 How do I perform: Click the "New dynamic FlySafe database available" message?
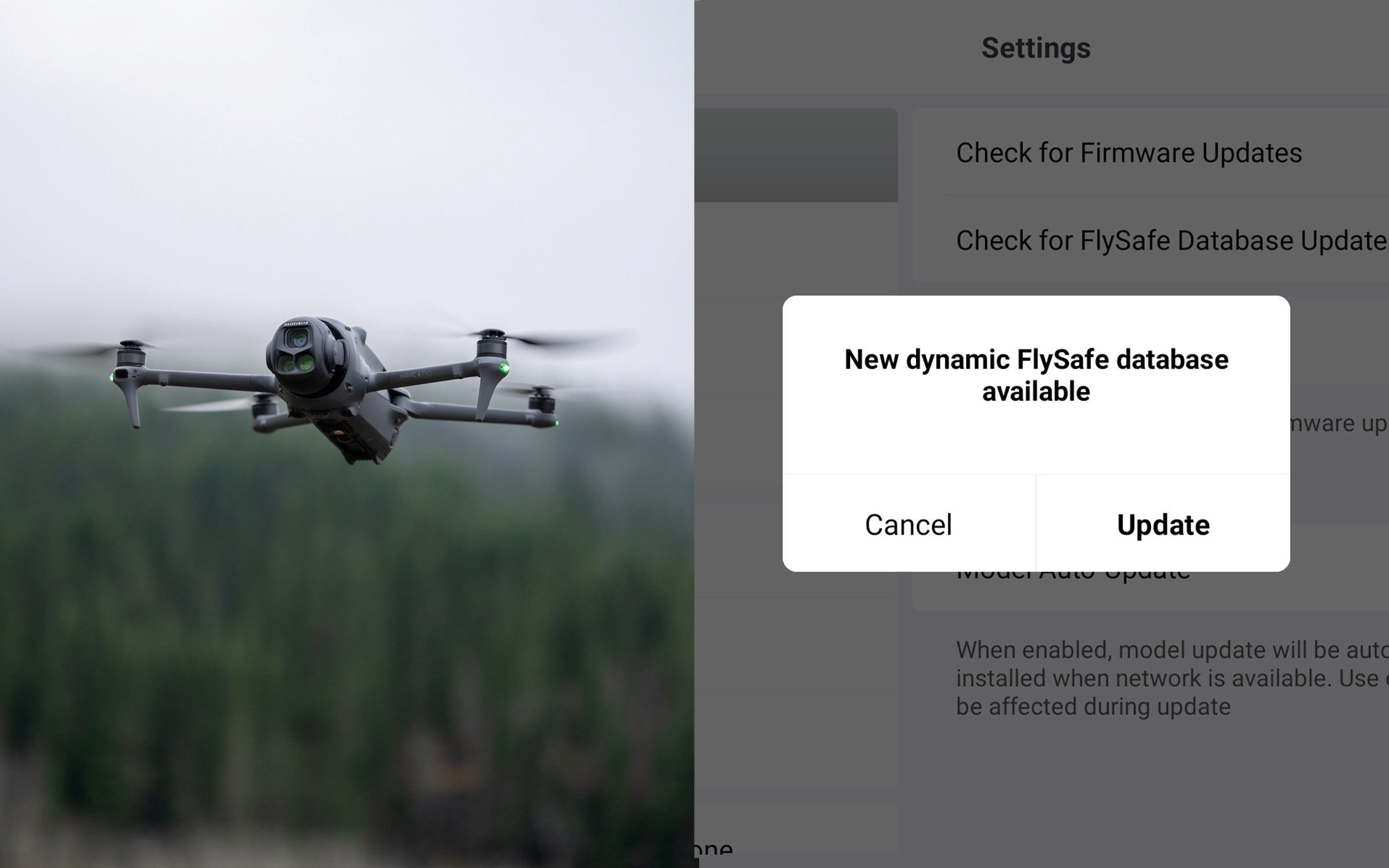(x=1036, y=375)
